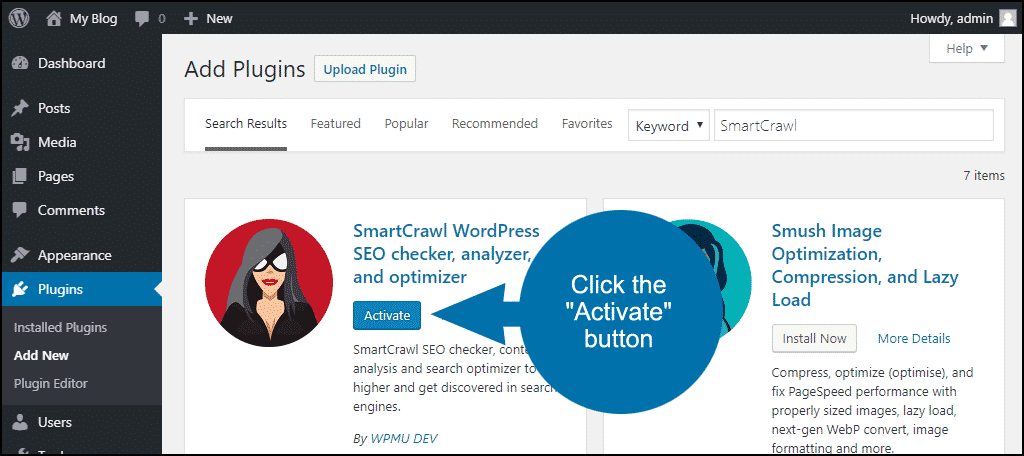This screenshot has height=456, width=1024.
Task: Open the New content menu
Action: tap(219, 19)
